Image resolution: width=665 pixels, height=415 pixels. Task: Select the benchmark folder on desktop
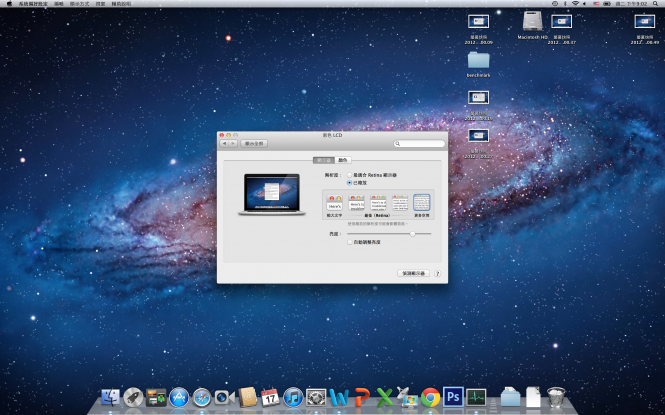pyautogui.click(x=478, y=60)
